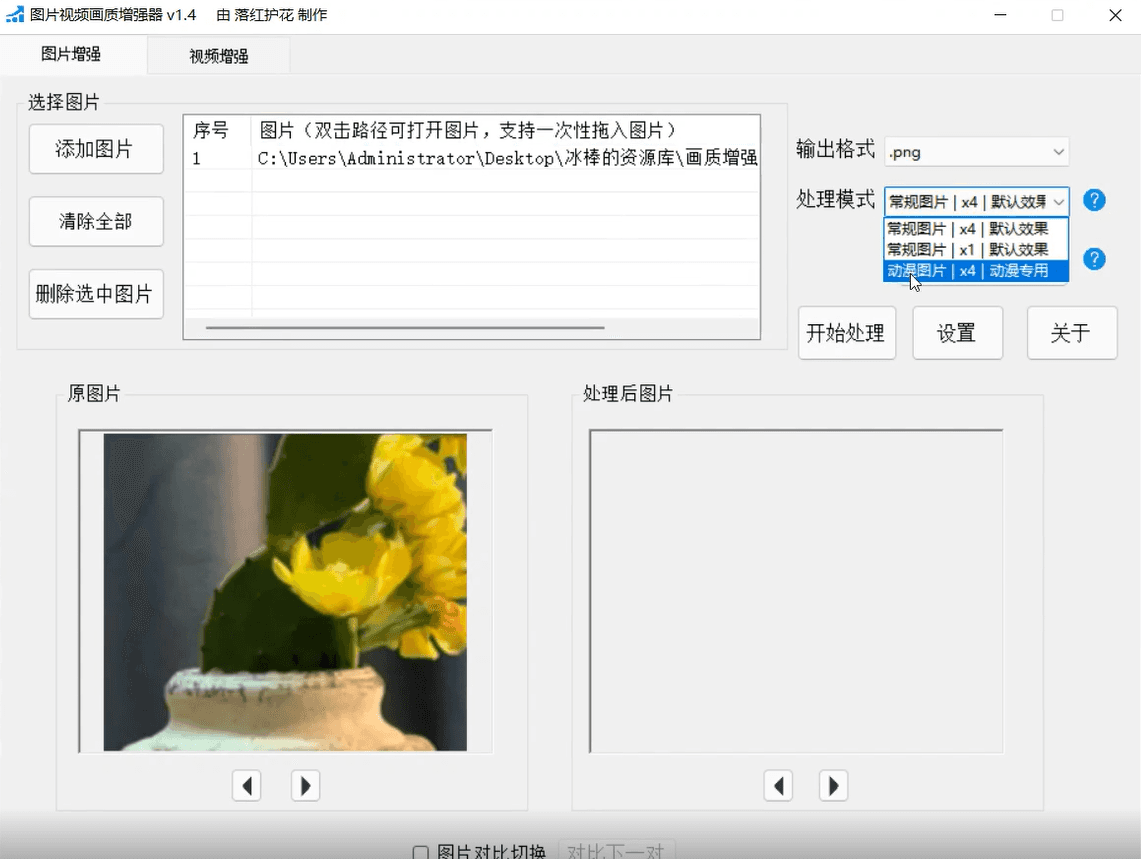Switch to the 视频增强 tab
This screenshot has width=1141, height=859.
tap(219, 56)
